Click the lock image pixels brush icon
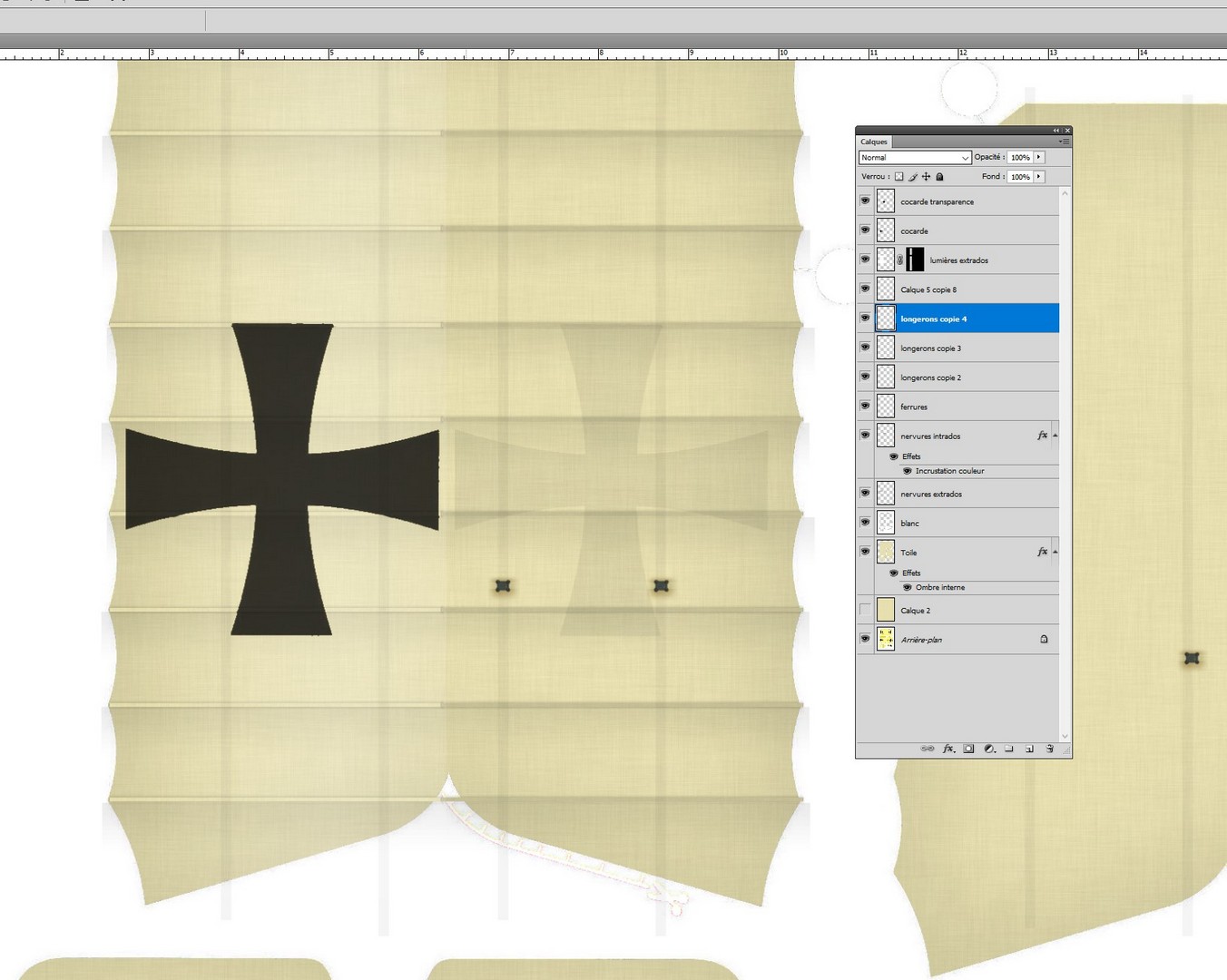 (x=913, y=177)
